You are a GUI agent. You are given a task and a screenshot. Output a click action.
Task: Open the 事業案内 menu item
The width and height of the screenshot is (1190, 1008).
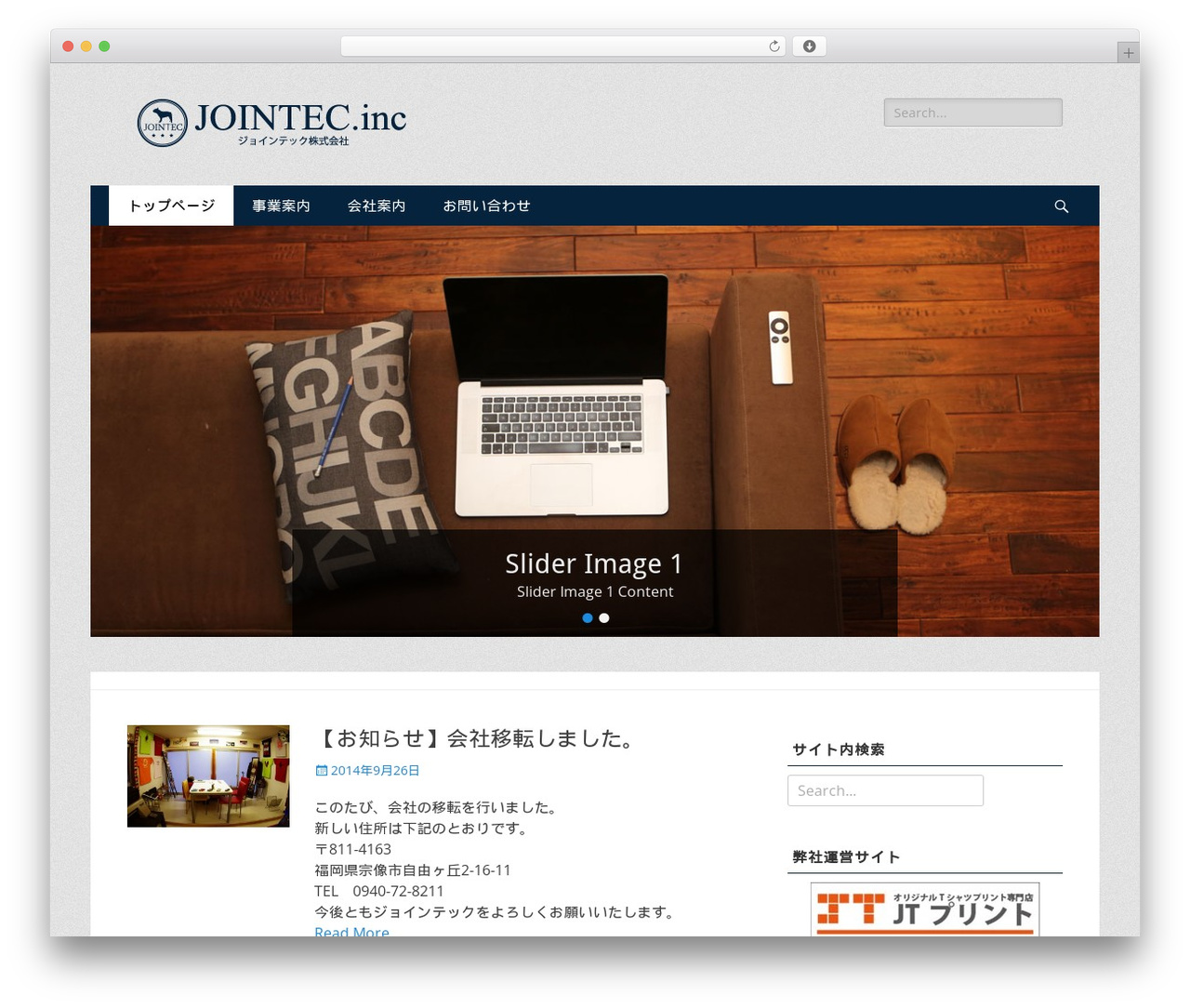[x=281, y=206]
